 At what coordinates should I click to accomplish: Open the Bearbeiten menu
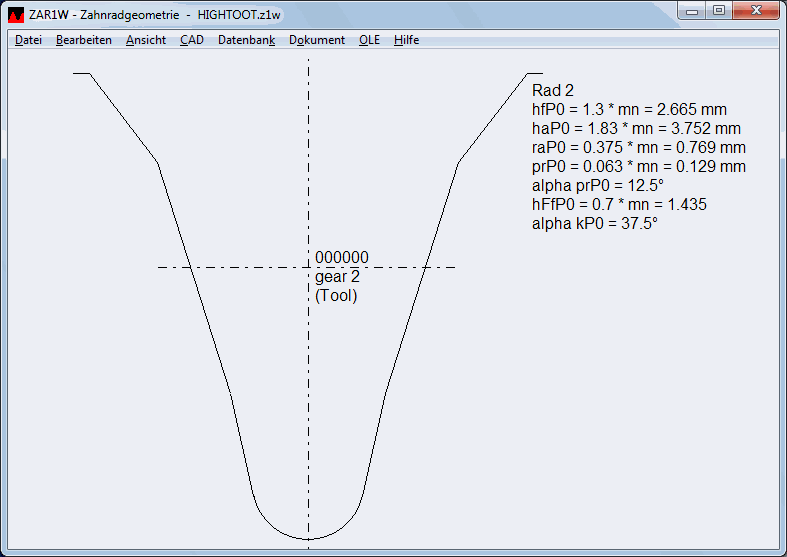point(83,40)
